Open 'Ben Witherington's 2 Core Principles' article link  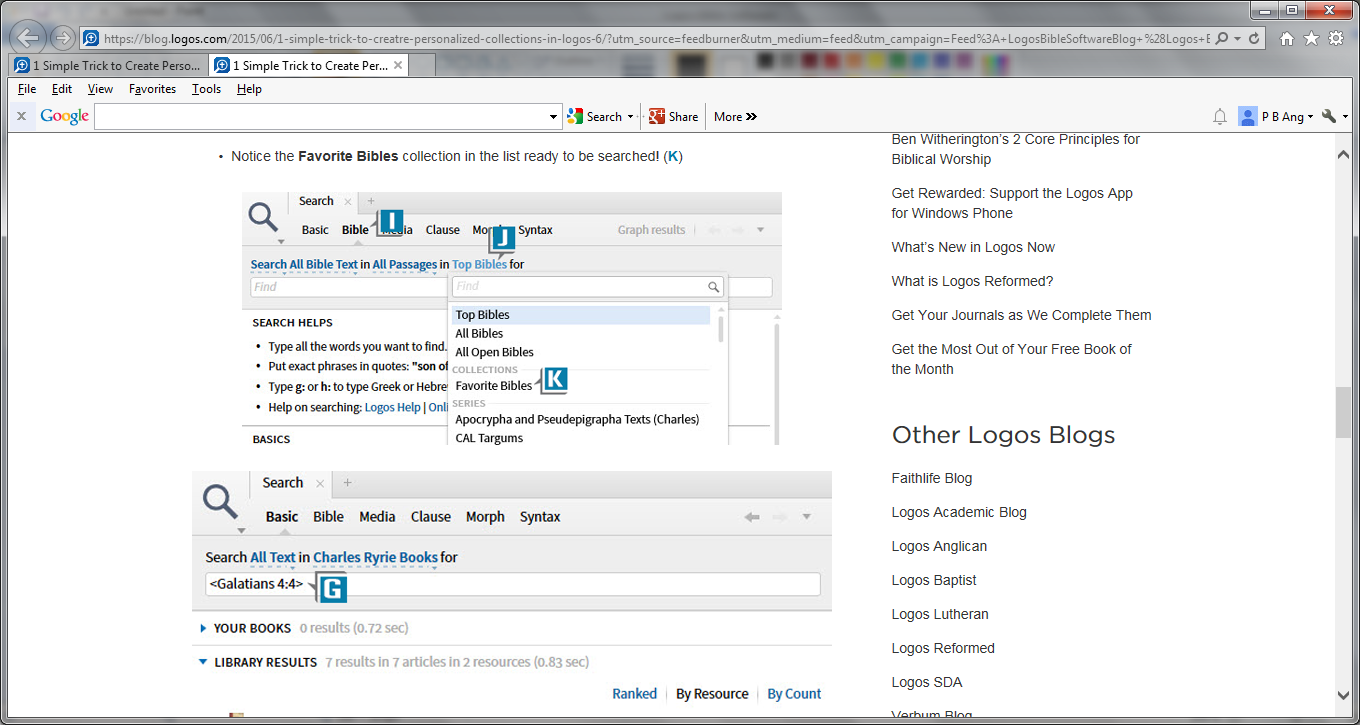coord(1015,149)
